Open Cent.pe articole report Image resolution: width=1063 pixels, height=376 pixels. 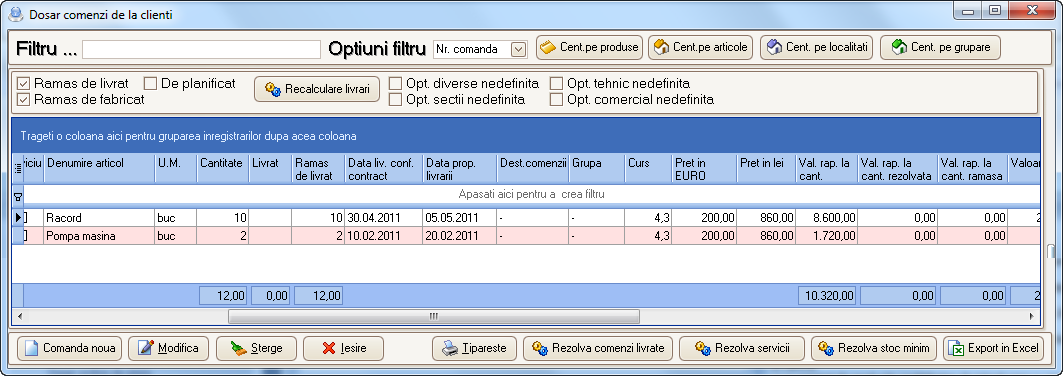[x=701, y=47]
